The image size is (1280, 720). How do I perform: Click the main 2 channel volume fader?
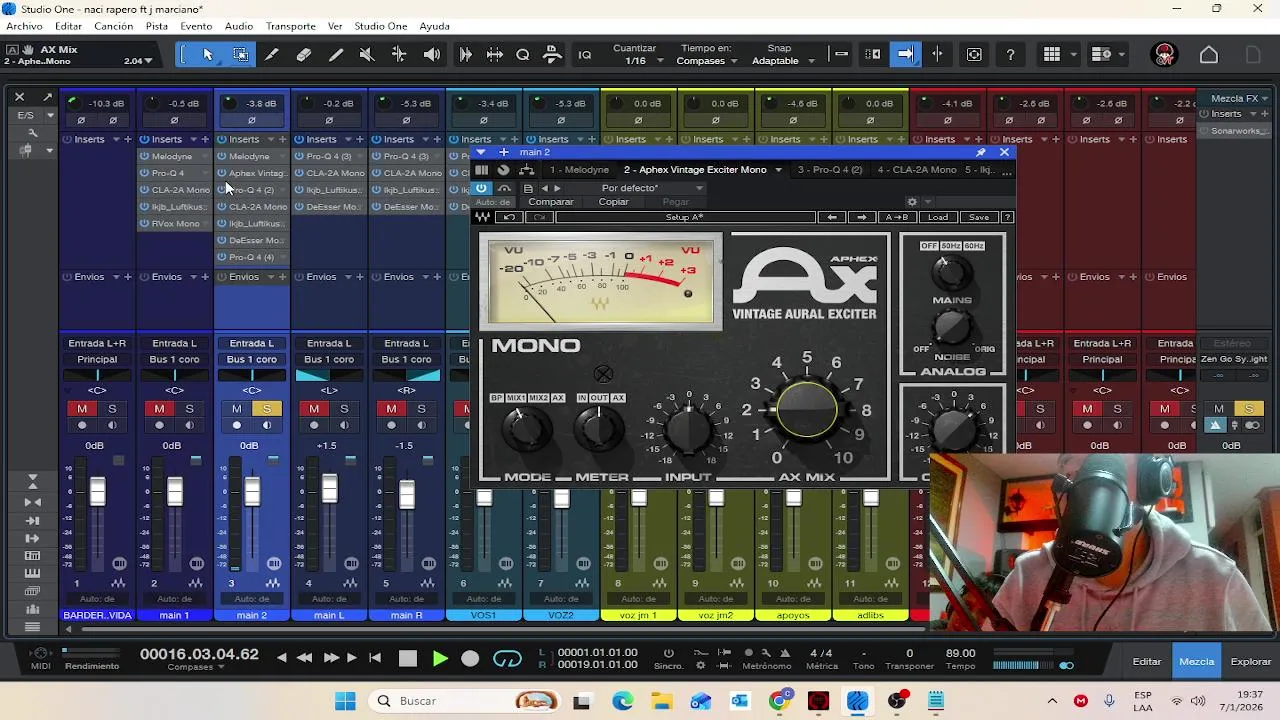[252, 491]
